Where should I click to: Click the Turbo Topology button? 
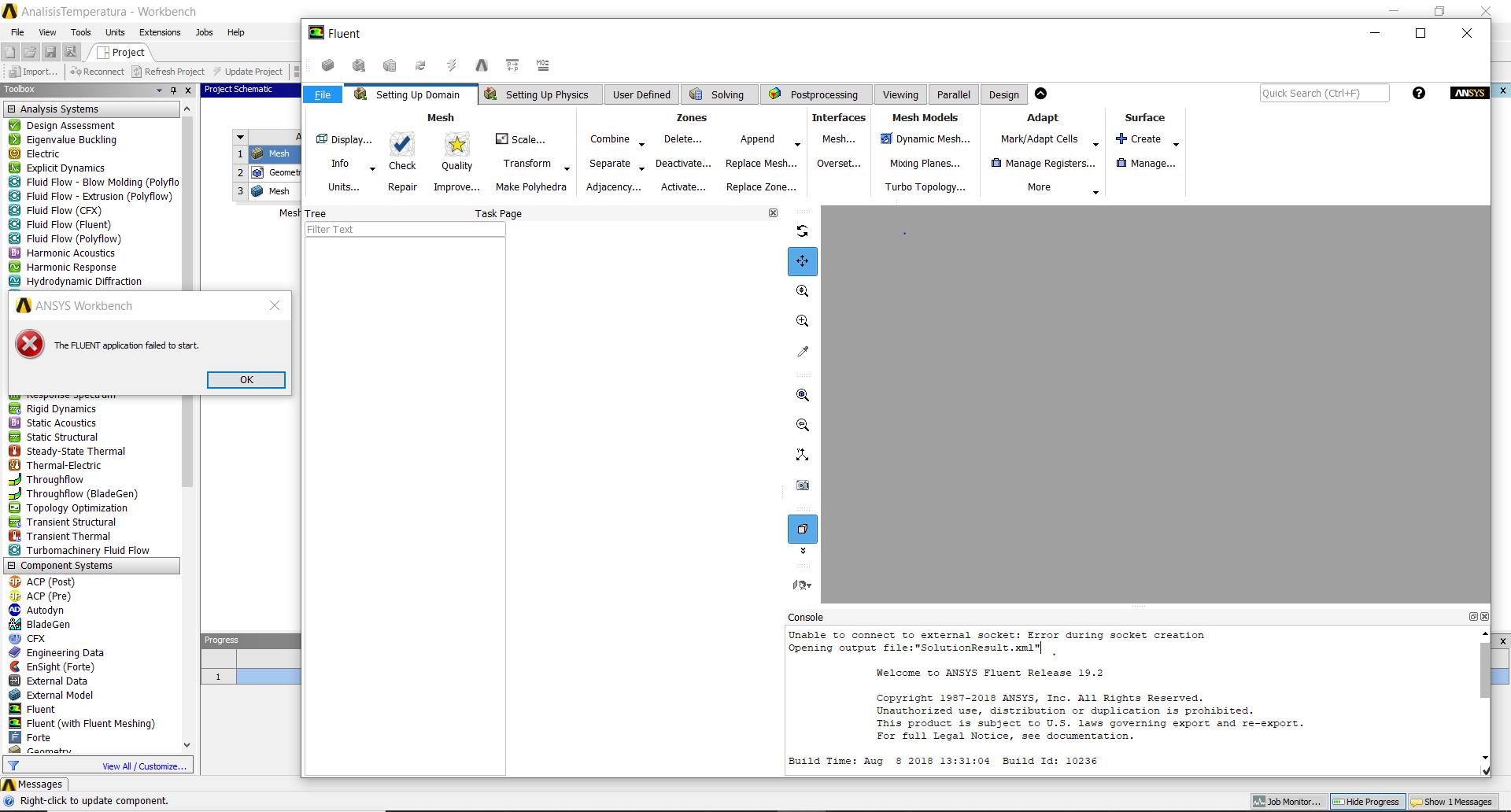(925, 187)
